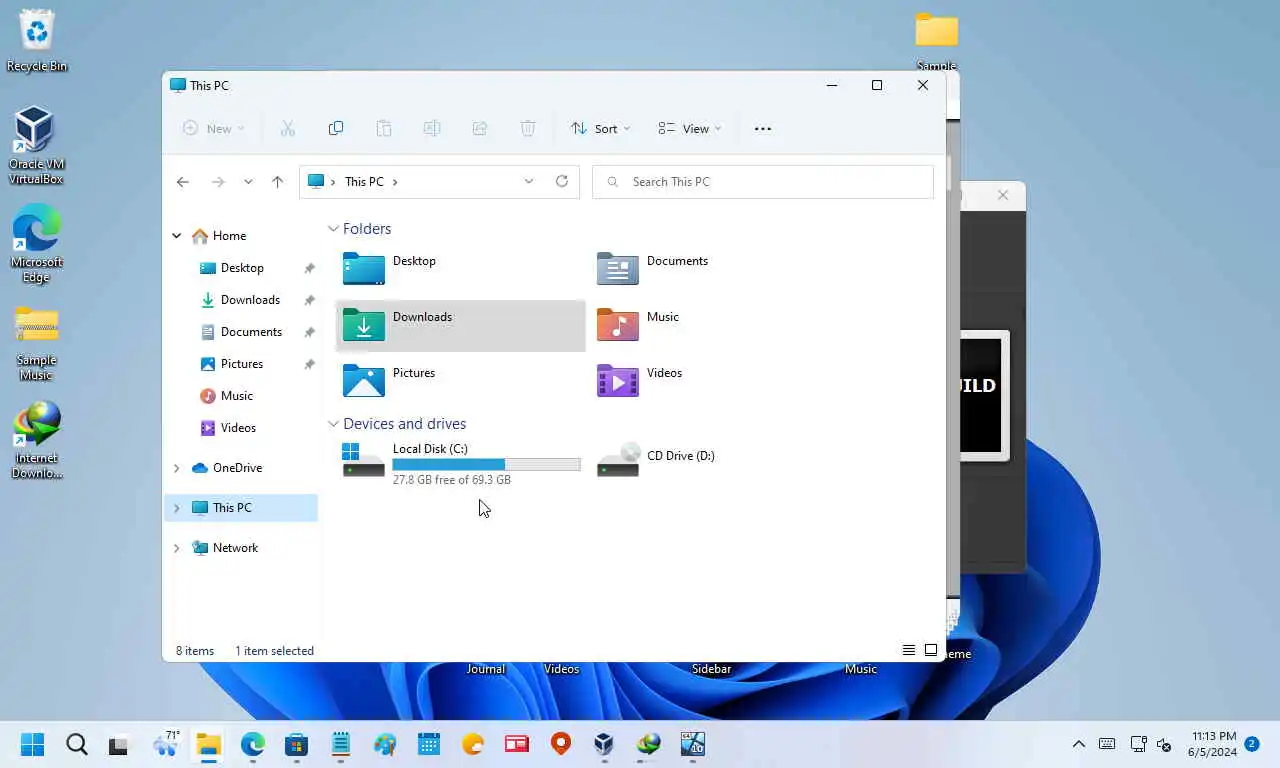Open Desktop in the navigation pane
This screenshot has height=768, width=1280.
[242, 268]
